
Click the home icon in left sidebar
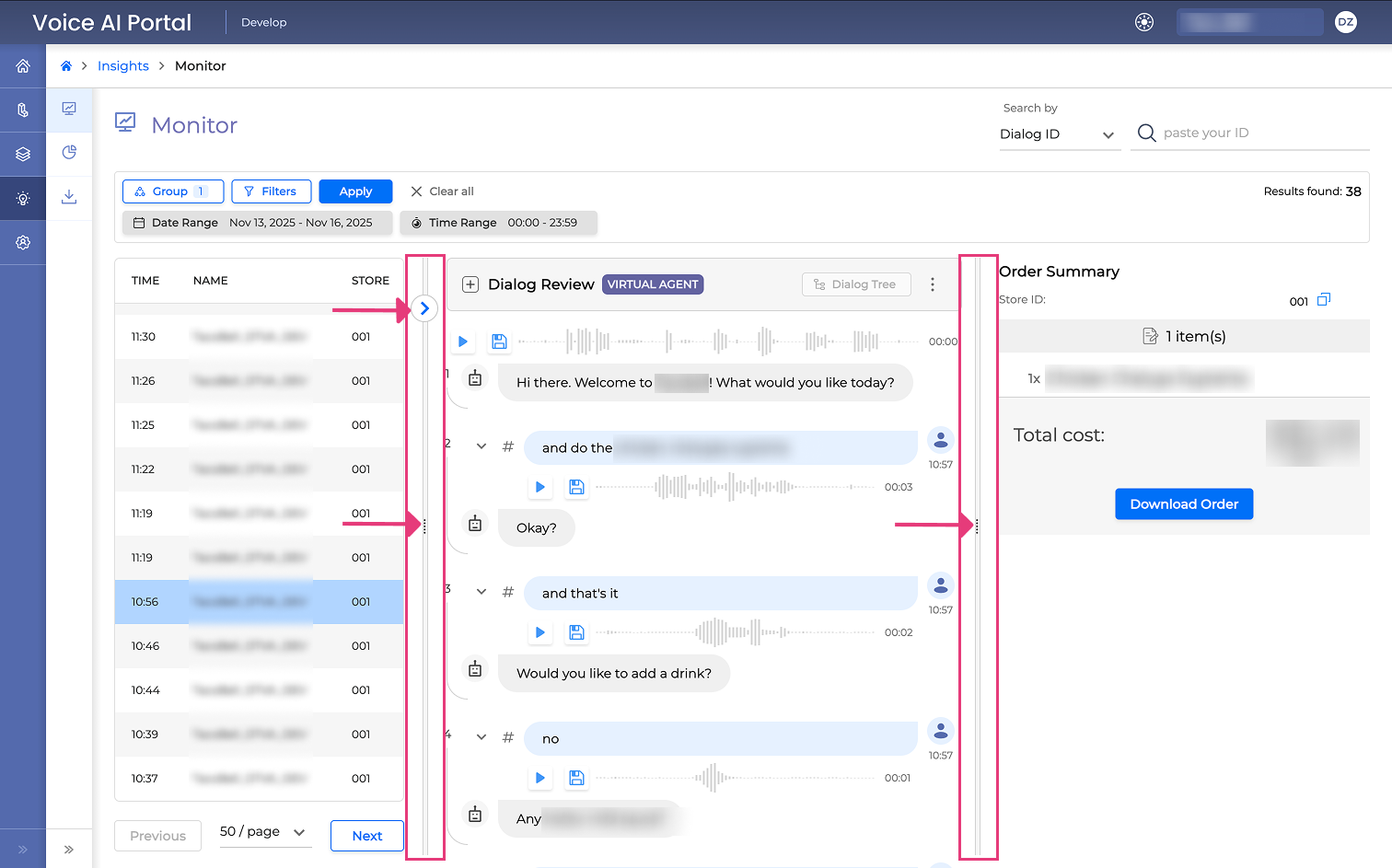[x=23, y=66]
